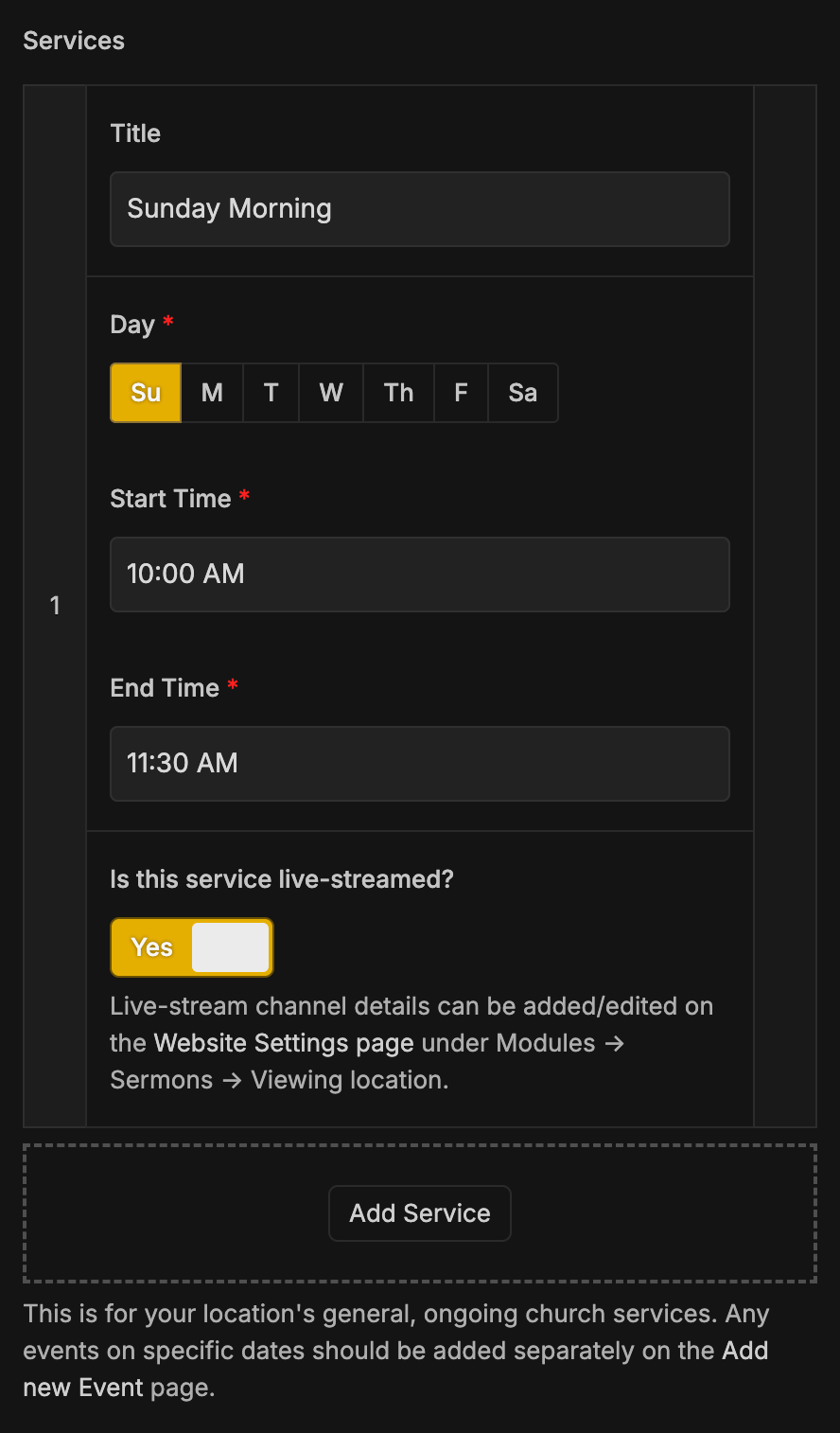The width and height of the screenshot is (840, 1433).
Task: Enable the F day option
Action: pyautogui.click(x=461, y=393)
